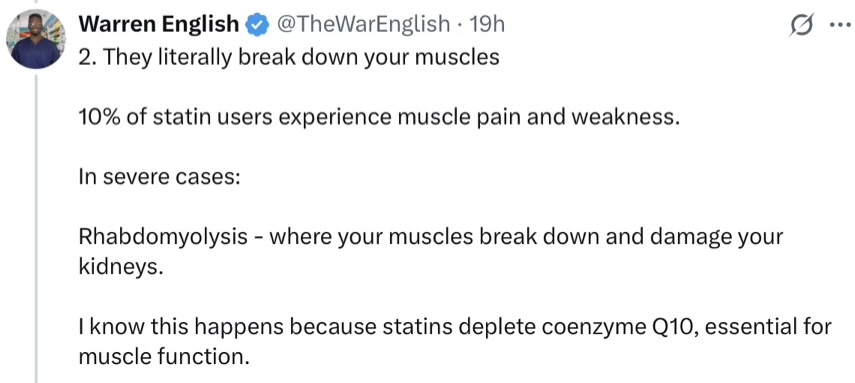Click the "muscle function." closing text
The width and height of the screenshot is (855, 383).
click(161, 357)
